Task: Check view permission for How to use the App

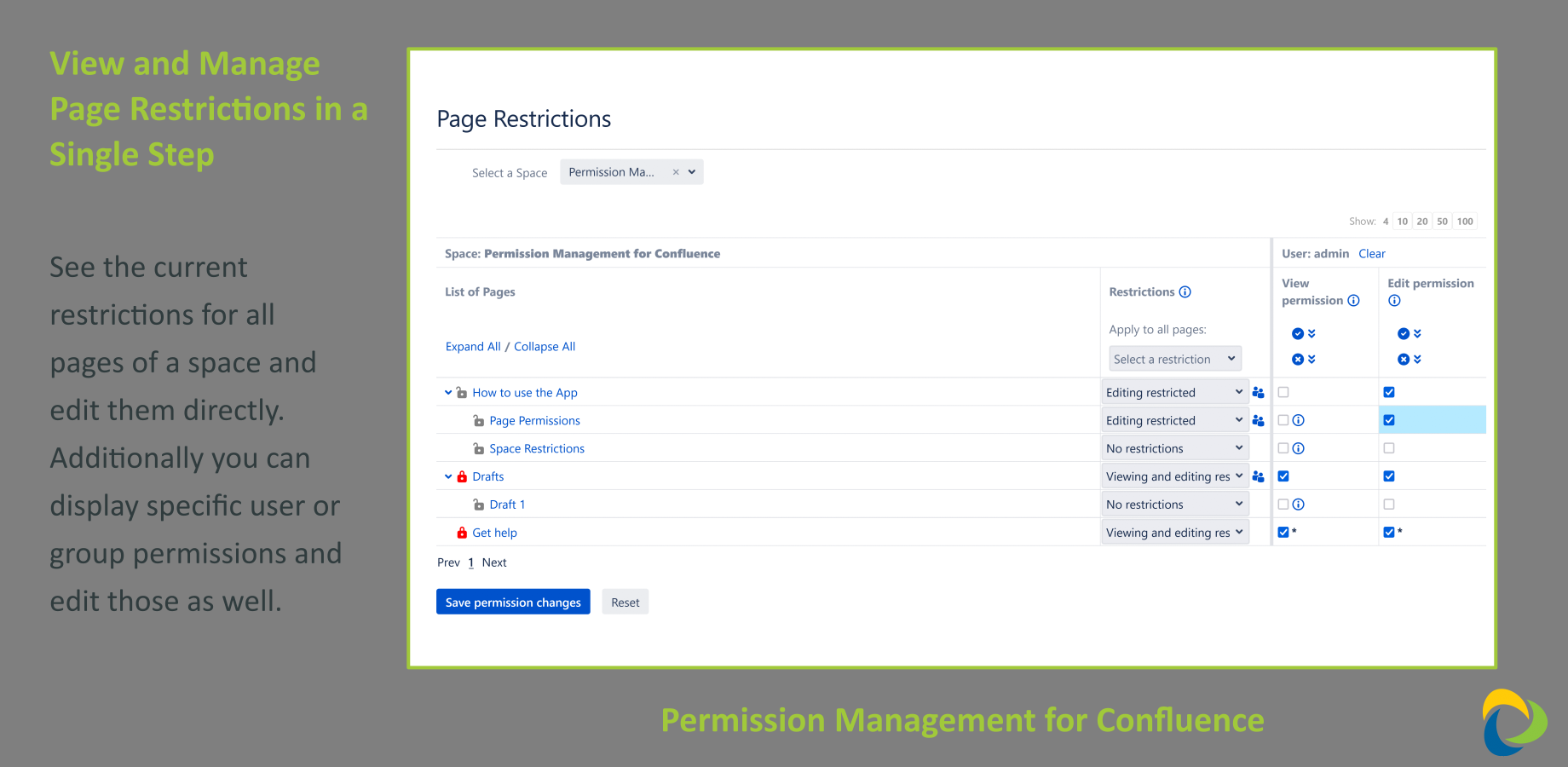Action: point(1283,392)
